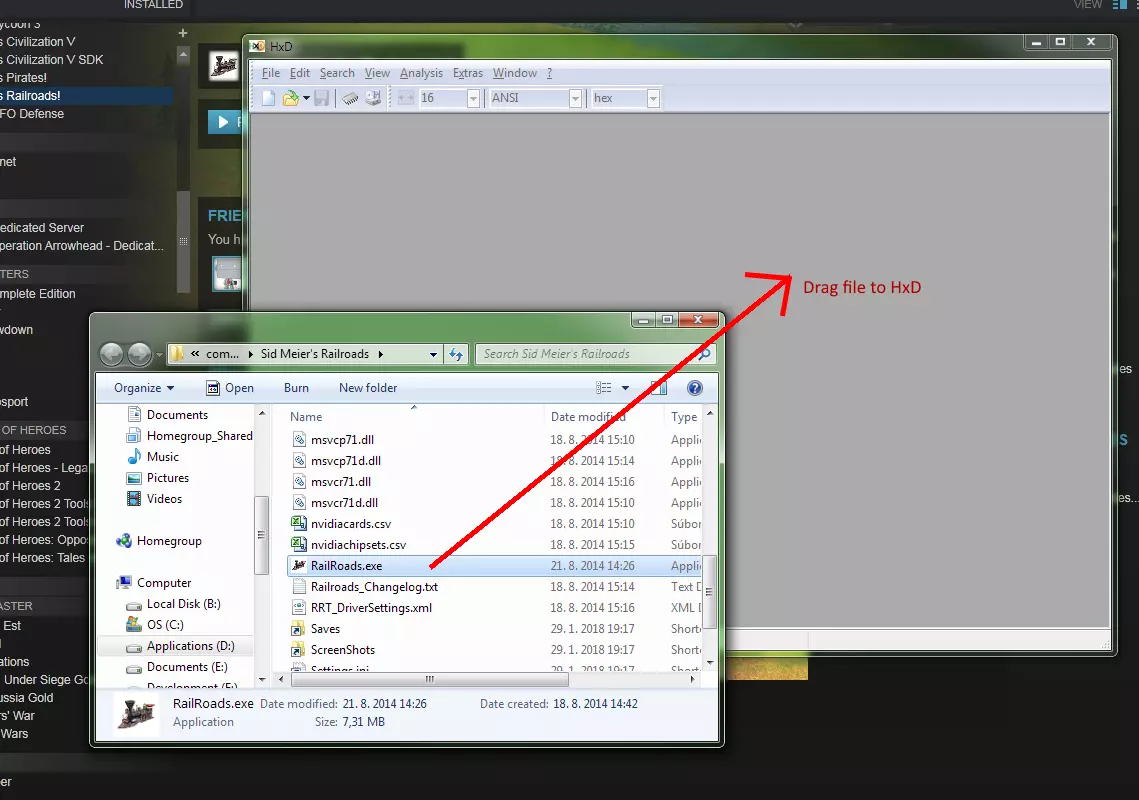Viewport: 1139px width, 800px height.
Task: Open the bytes-per-row 16 dropdown in HxD
Action: 474,98
